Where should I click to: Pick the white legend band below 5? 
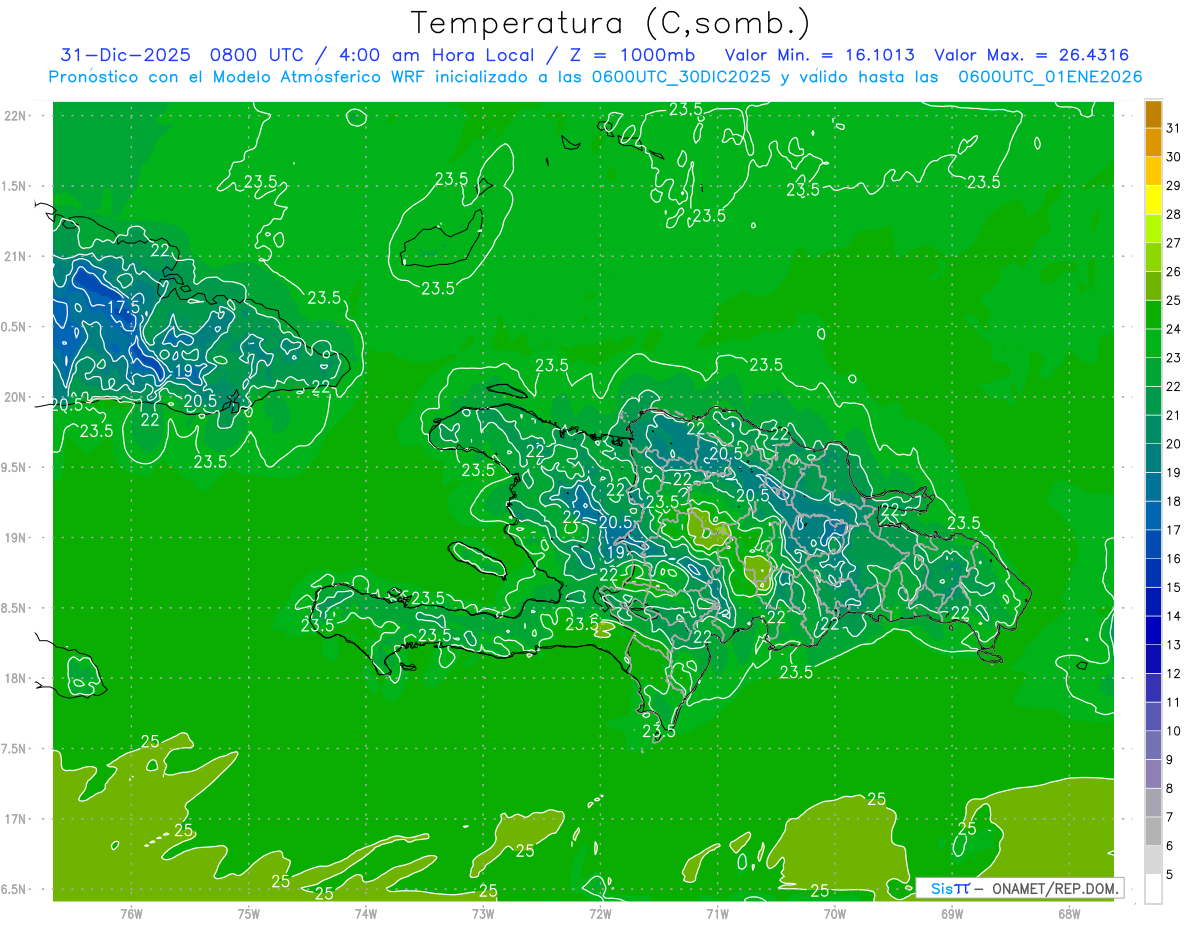pos(1153,889)
